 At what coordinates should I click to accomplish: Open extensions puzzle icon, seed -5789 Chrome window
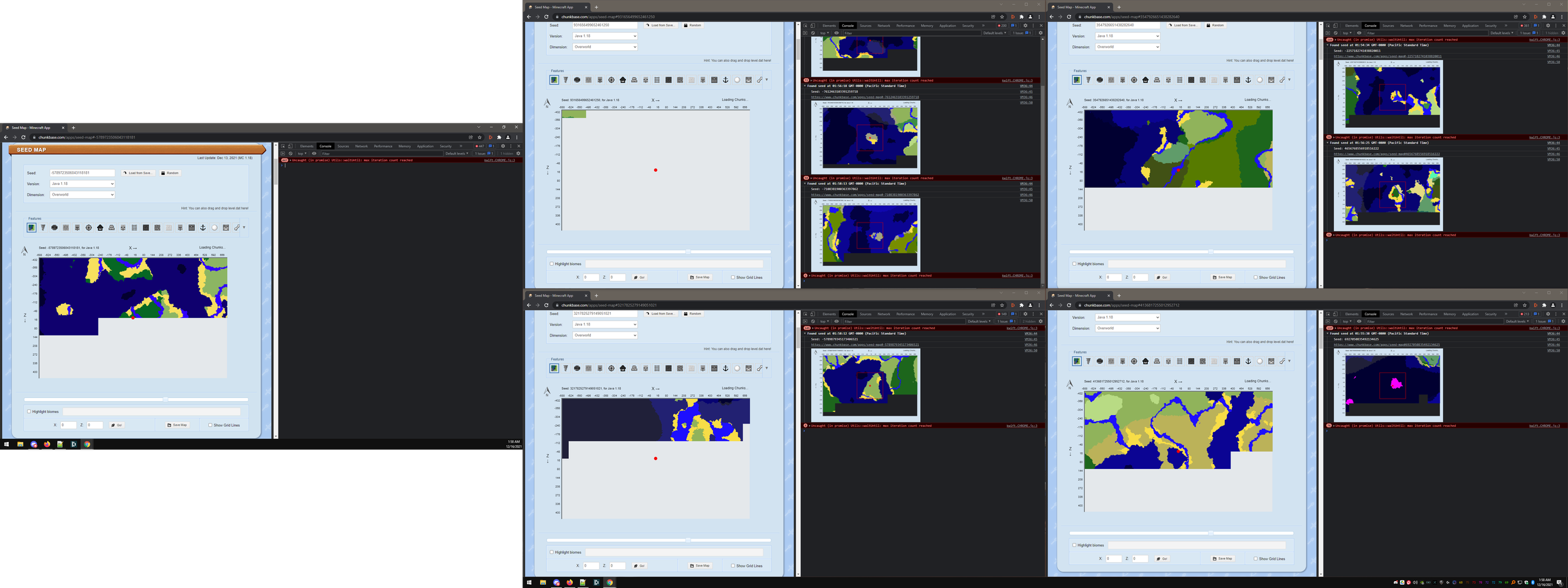(499, 137)
